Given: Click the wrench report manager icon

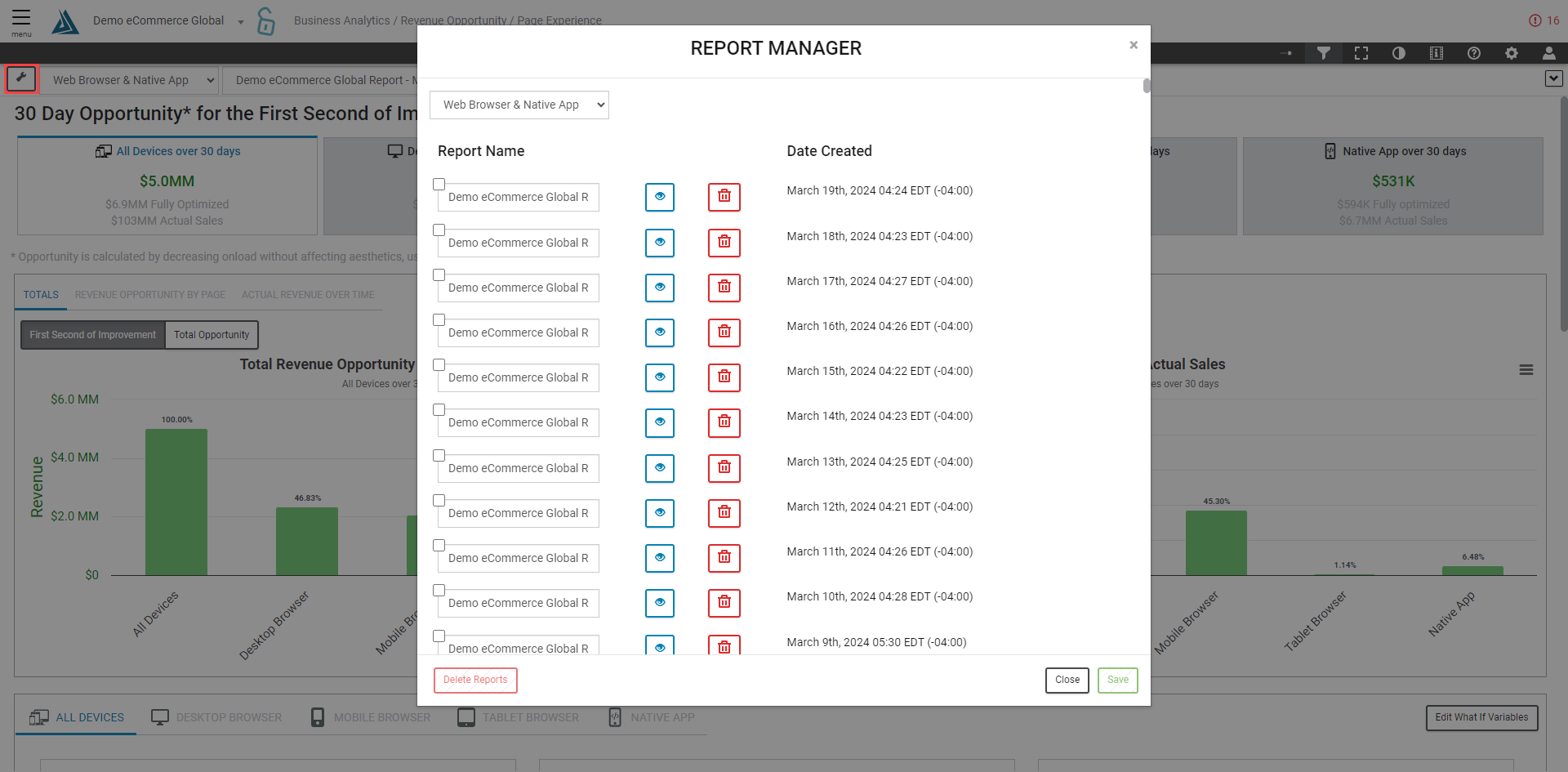Looking at the screenshot, I should point(21,79).
